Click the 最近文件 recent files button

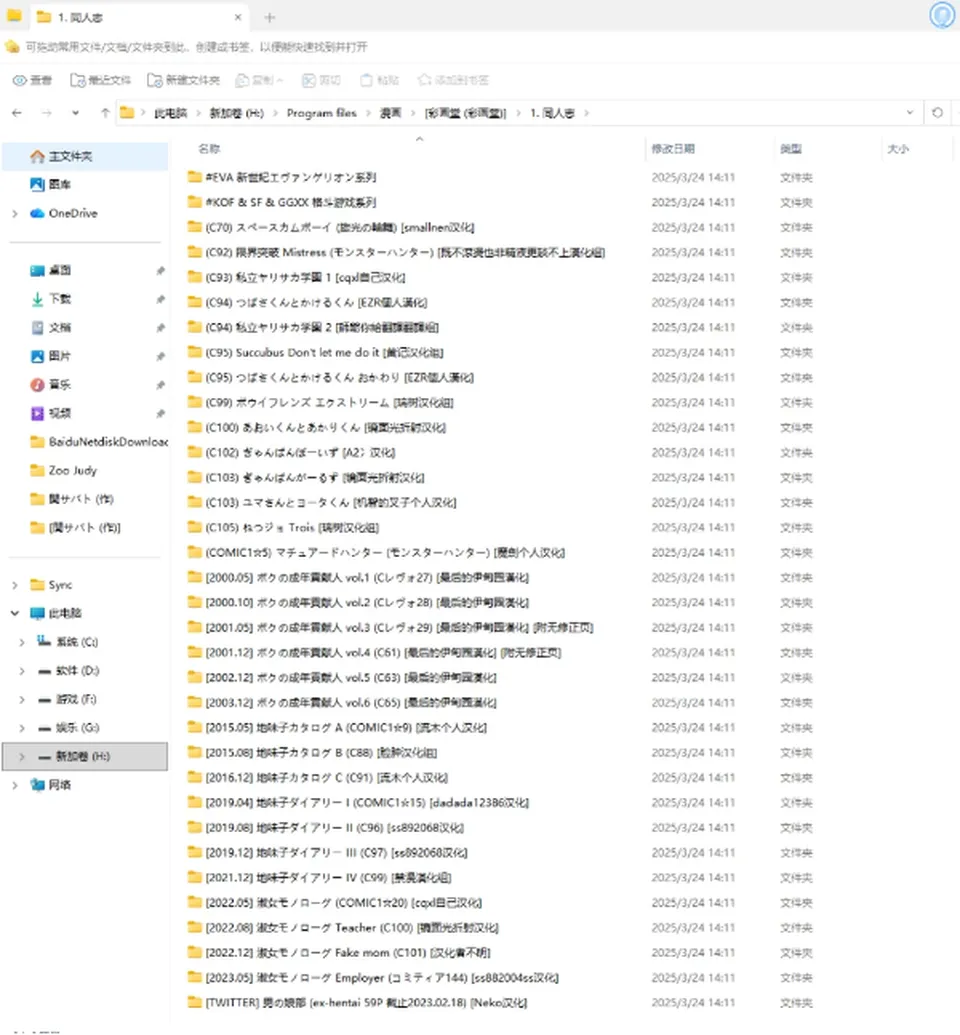(100, 81)
